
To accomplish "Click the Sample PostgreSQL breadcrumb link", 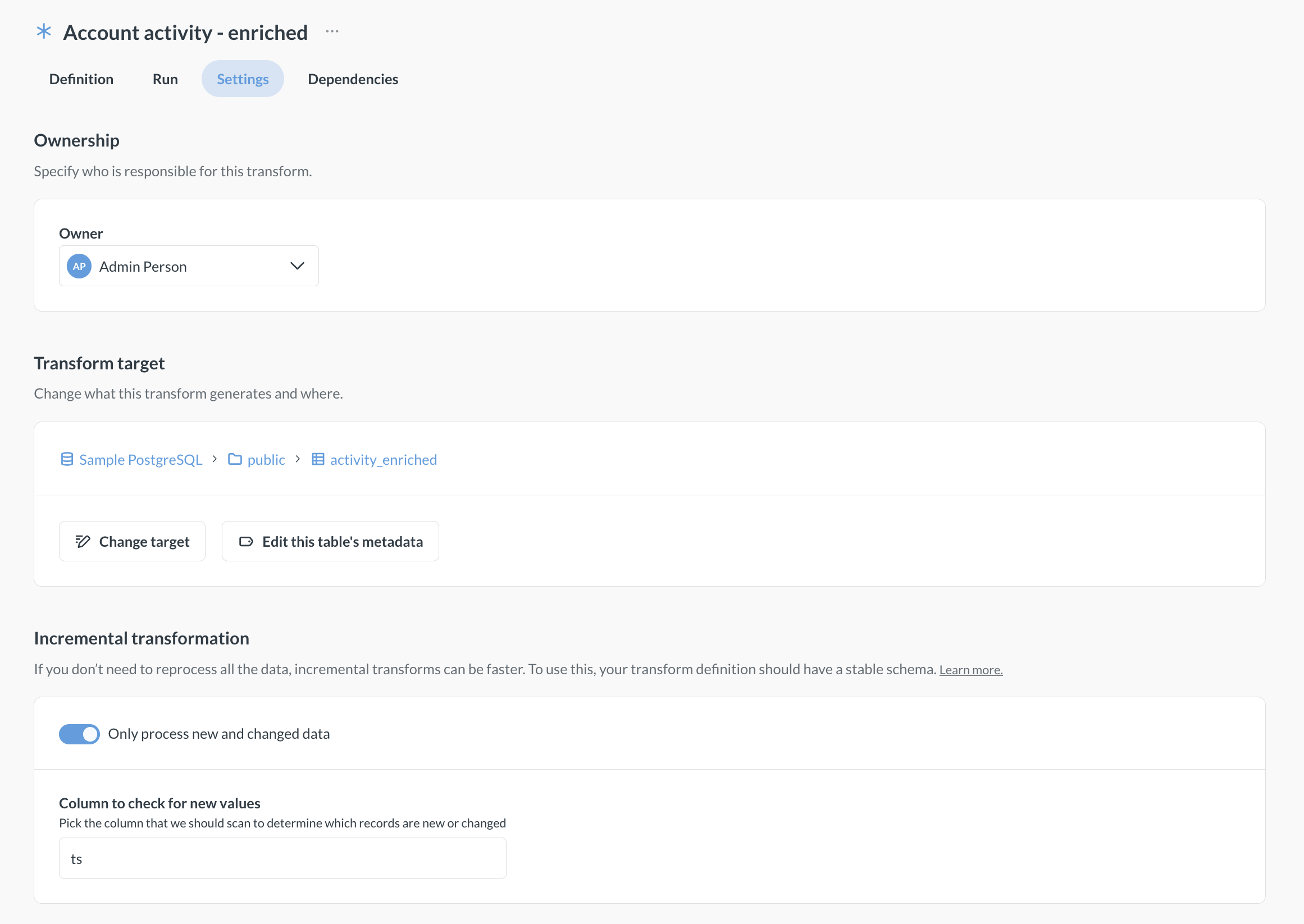I will pos(140,459).
